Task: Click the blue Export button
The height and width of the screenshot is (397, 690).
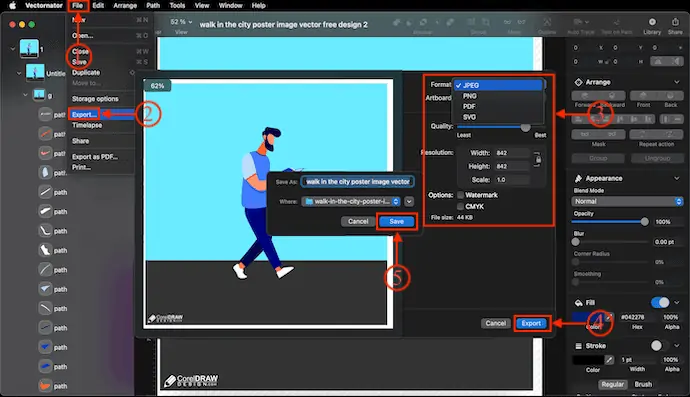Action: click(531, 323)
